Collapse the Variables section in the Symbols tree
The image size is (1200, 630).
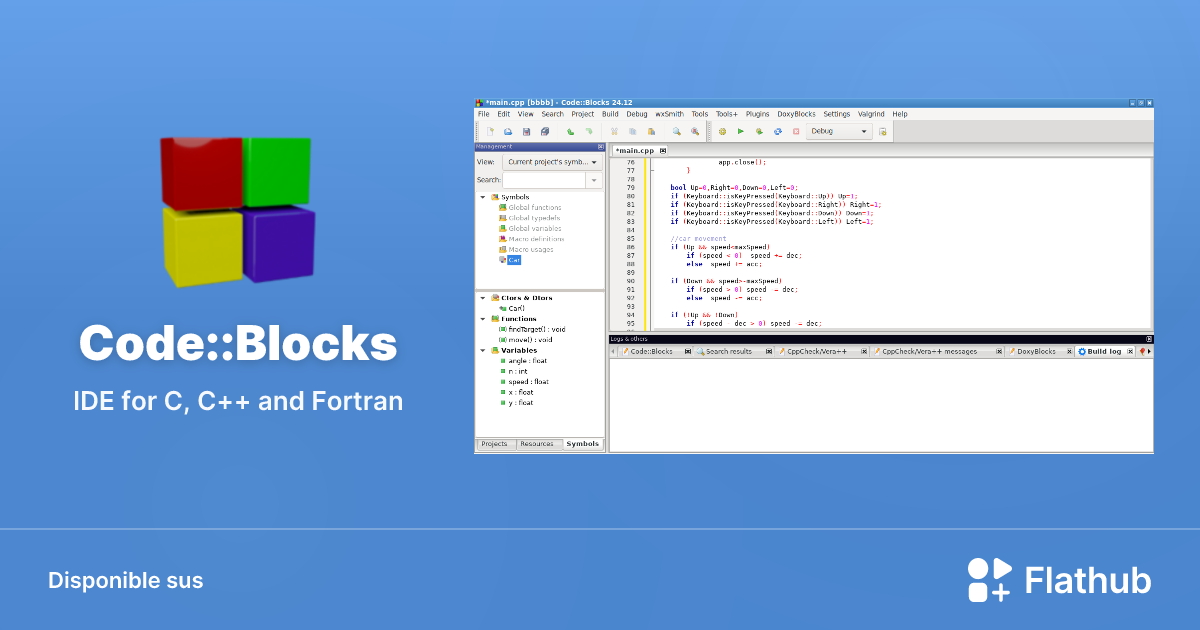click(x=483, y=350)
